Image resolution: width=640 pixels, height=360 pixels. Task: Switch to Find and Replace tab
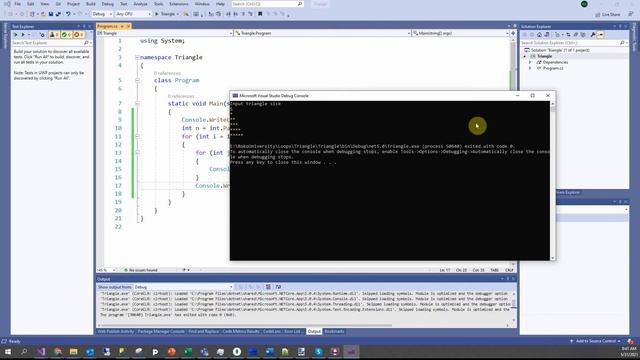[203, 331]
